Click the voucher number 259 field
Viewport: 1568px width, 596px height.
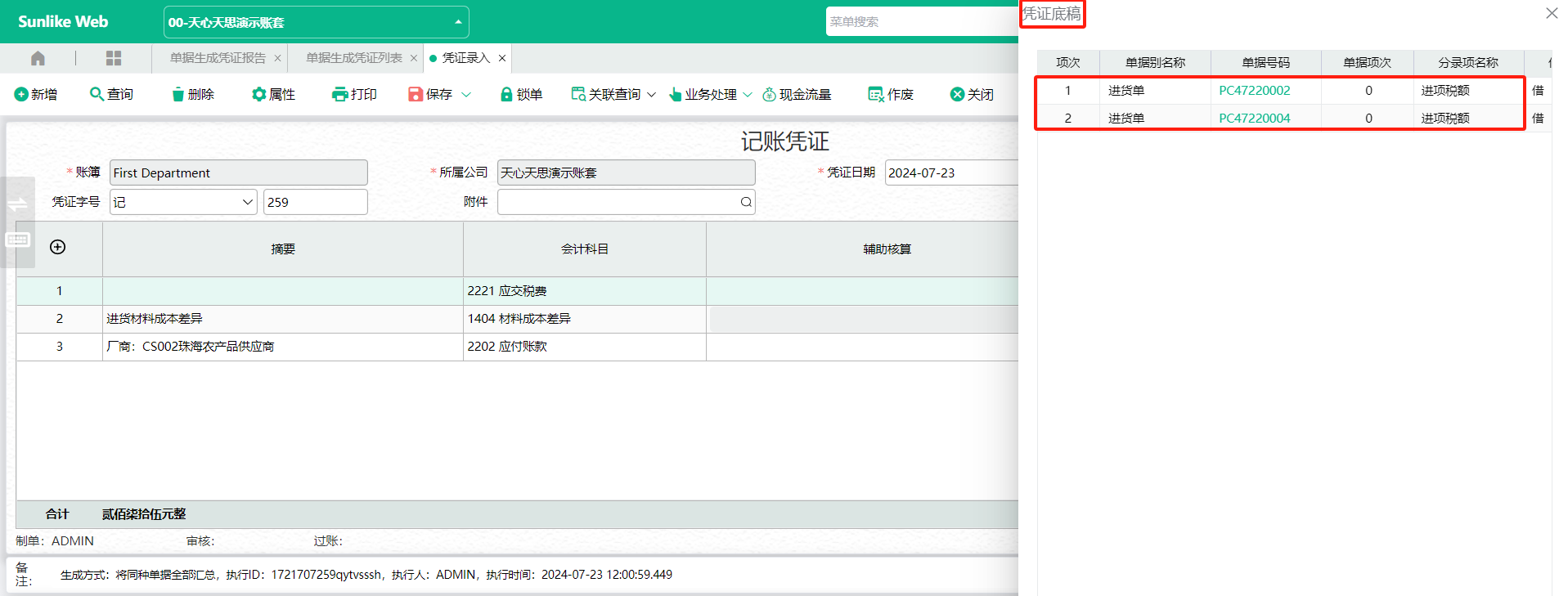315,202
